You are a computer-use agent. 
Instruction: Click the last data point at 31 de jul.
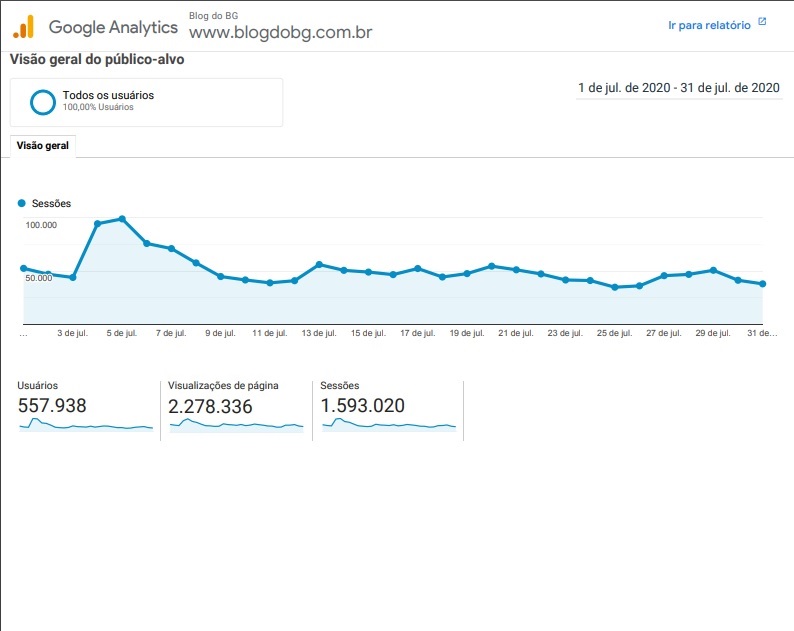763,284
